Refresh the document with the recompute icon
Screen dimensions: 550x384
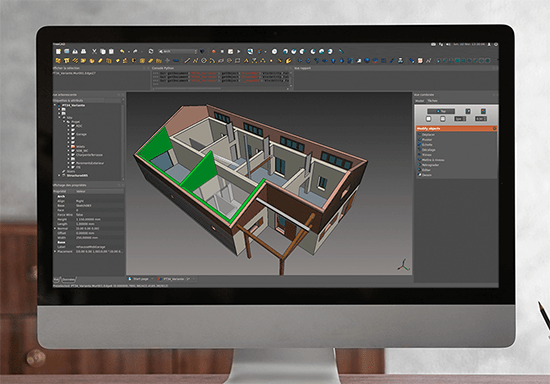pyautogui.click(x=151, y=52)
